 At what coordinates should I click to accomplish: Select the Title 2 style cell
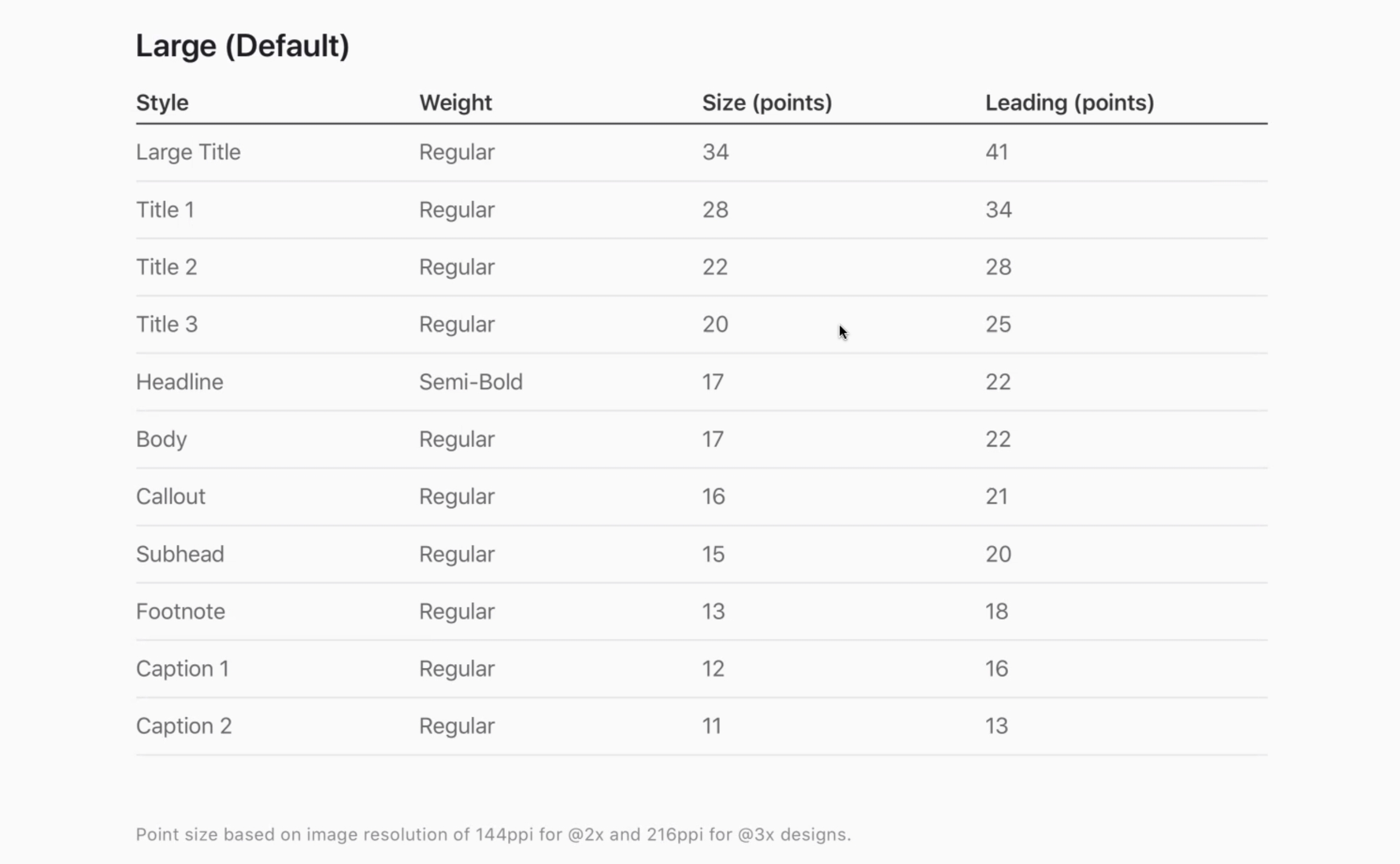click(x=166, y=267)
